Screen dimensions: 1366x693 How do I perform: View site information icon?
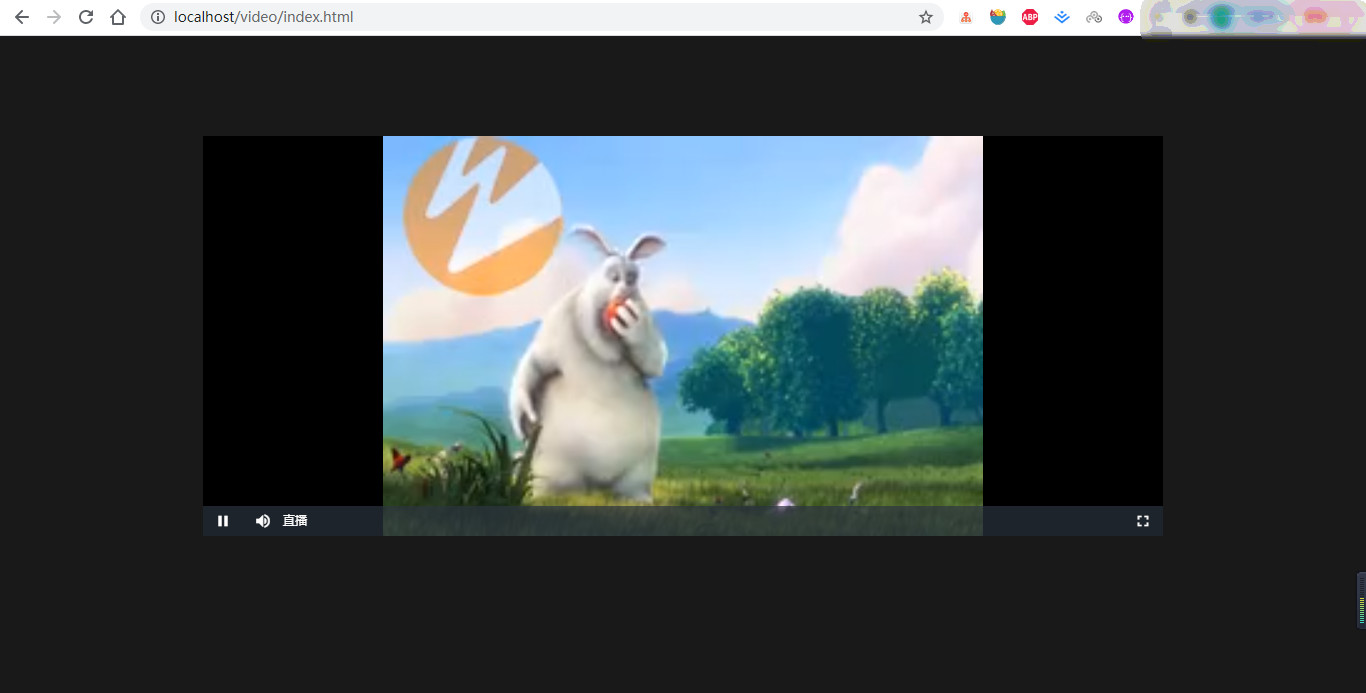tap(158, 17)
